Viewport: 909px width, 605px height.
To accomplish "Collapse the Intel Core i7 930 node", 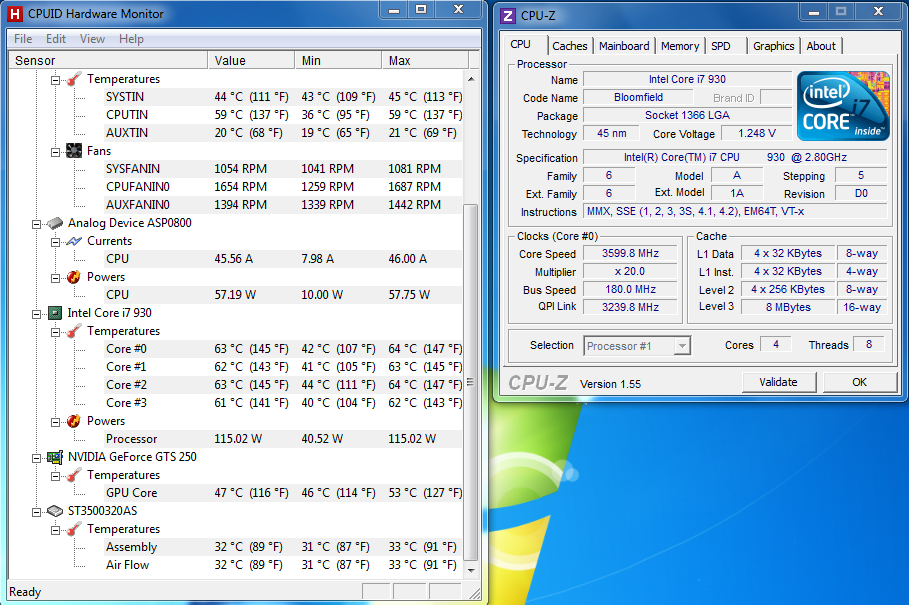I will pyautogui.click(x=37, y=314).
